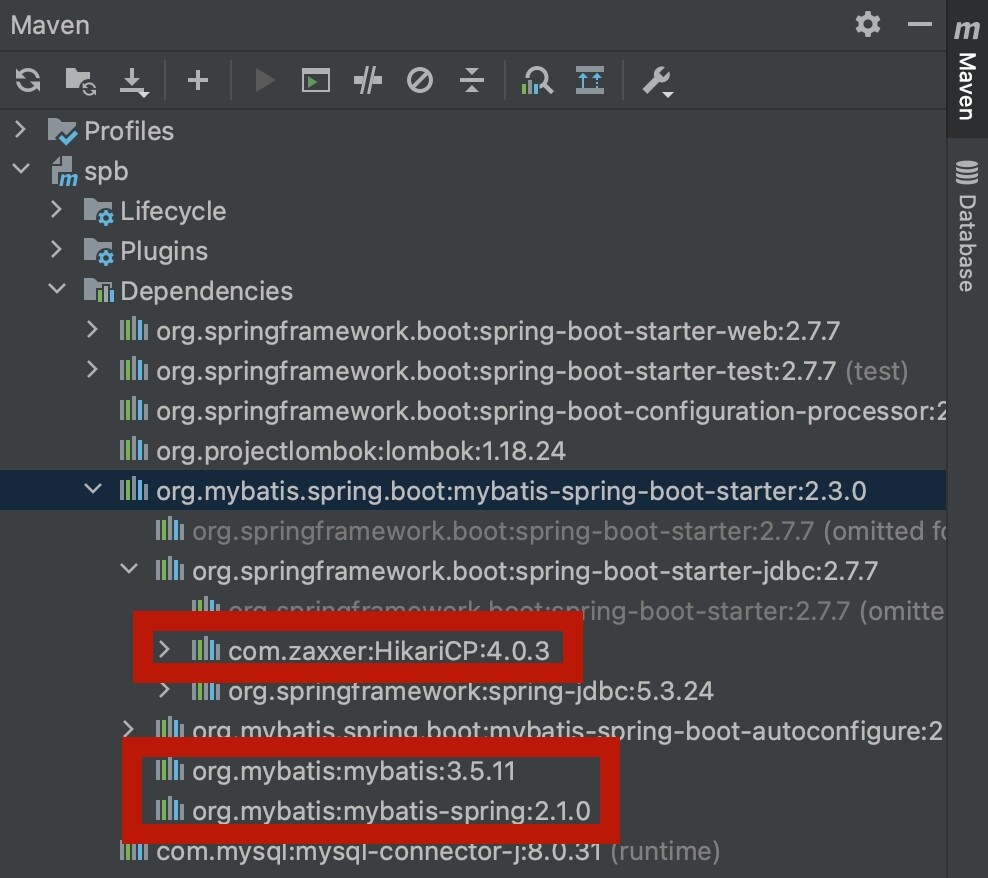Expand spring-boot-starter-web dependency

pos(91,330)
